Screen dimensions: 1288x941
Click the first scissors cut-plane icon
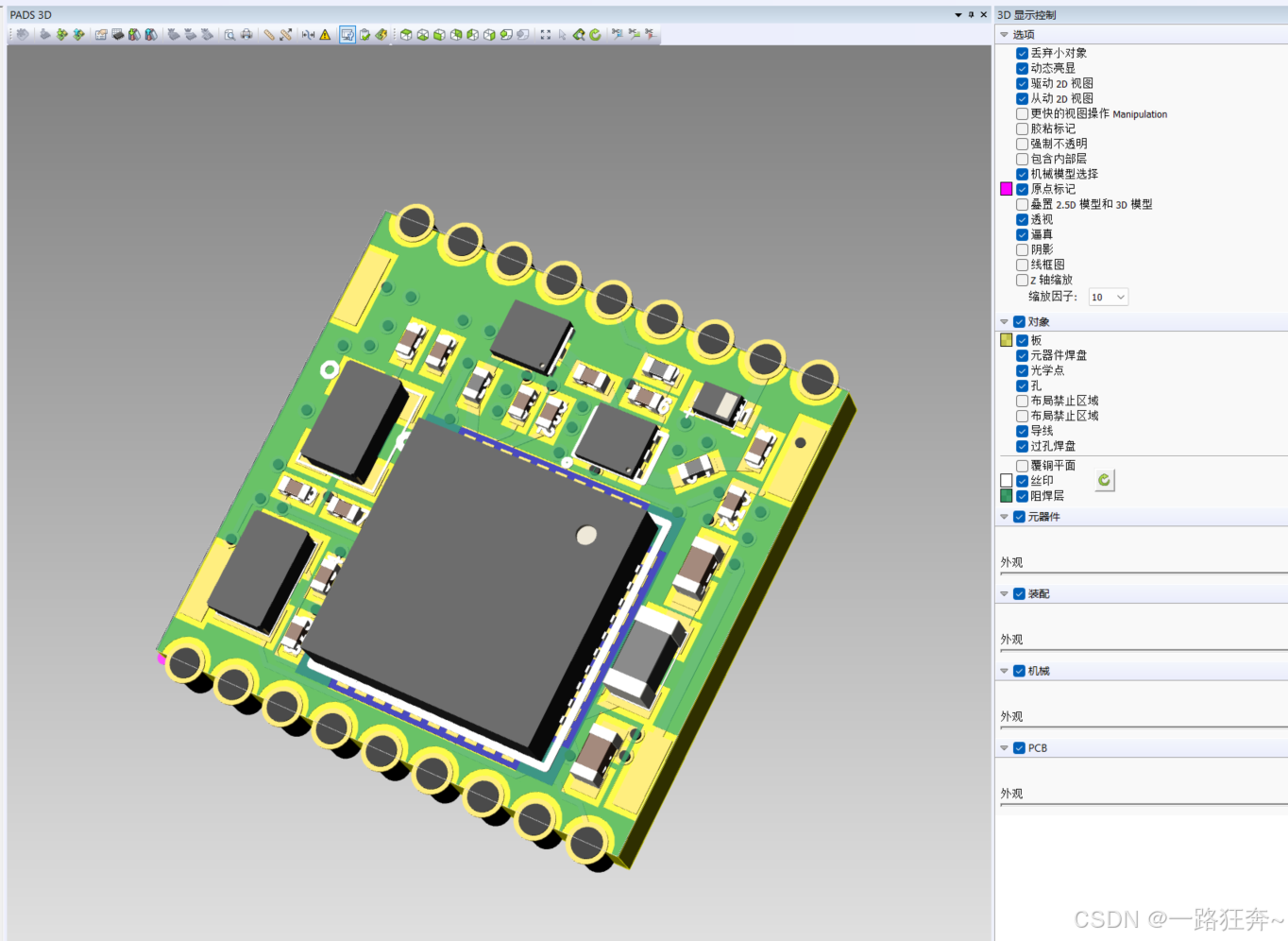point(617,34)
